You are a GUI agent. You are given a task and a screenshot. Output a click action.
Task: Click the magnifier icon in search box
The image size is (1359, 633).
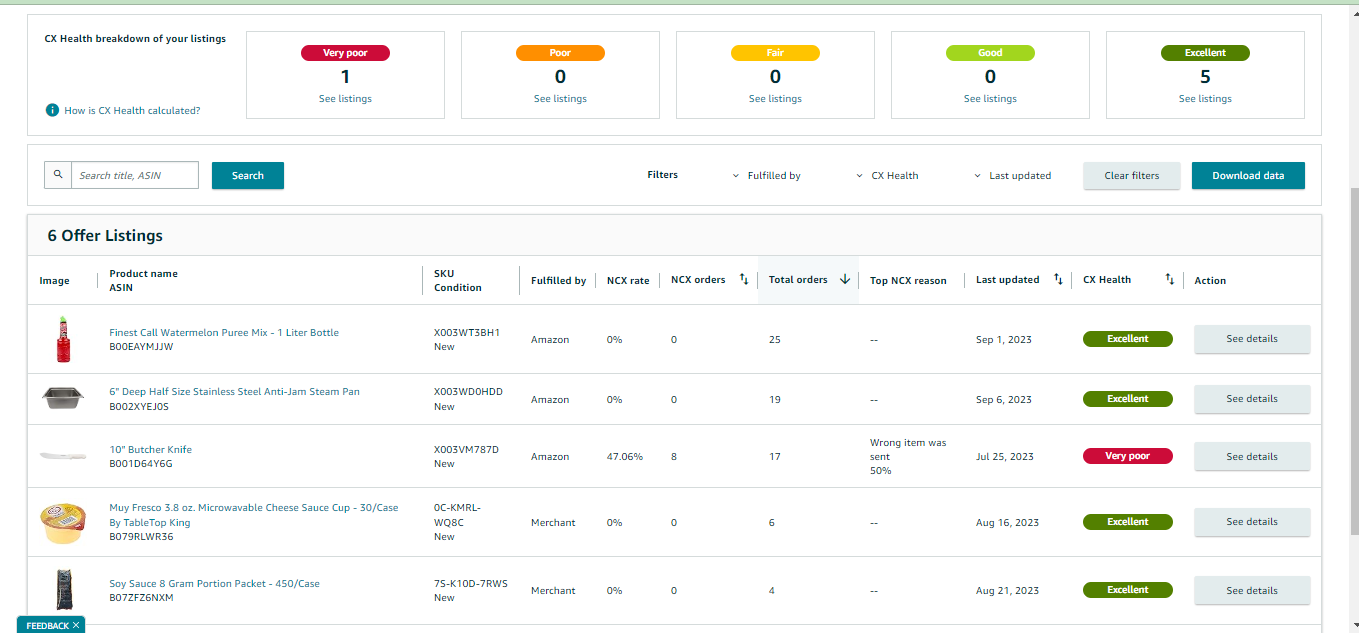[x=58, y=175]
